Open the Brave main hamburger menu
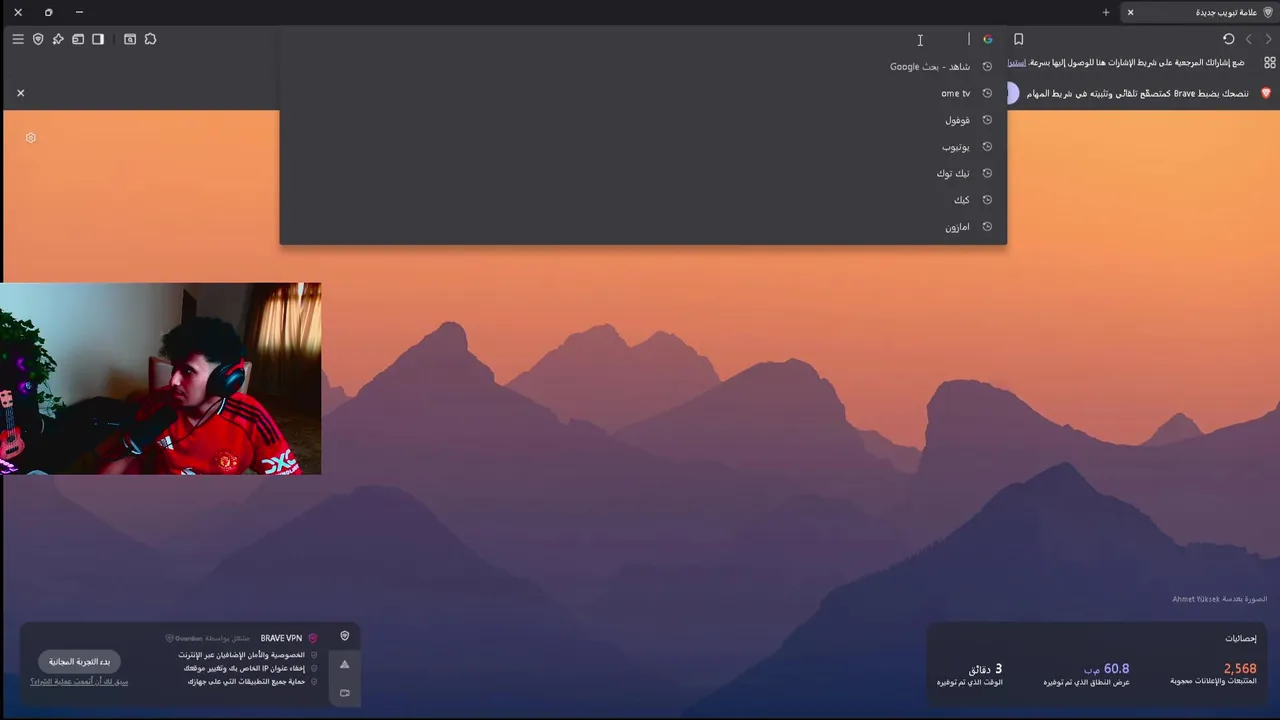Screen dimensions: 1280x720 pyautogui.click(x=18, y=39)
